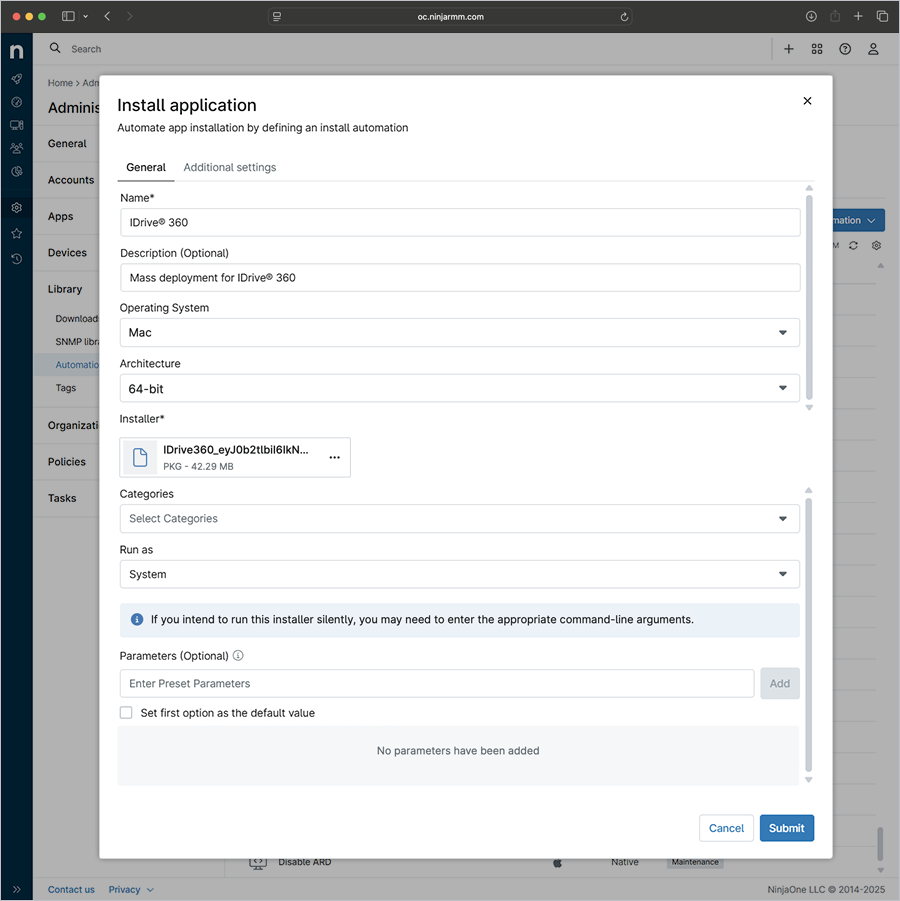Click the NinjaOne logo in the sidebar

point(16,51)
